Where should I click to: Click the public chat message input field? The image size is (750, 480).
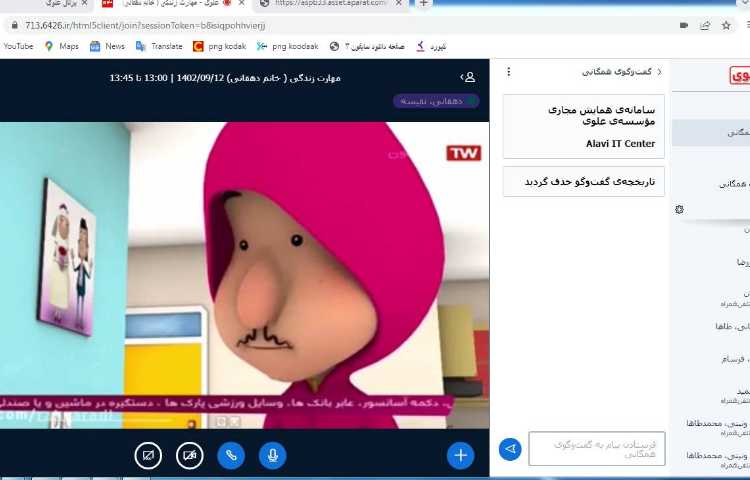point(596,448)
